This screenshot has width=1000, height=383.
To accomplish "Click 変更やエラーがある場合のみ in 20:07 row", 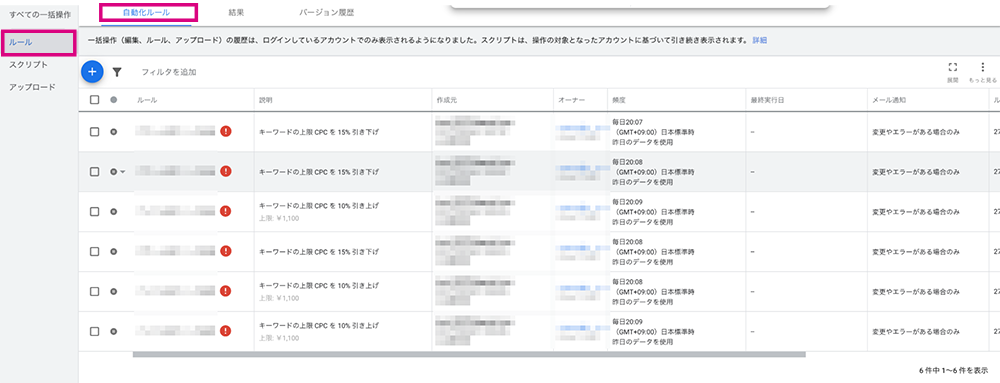I will point(915,132).
